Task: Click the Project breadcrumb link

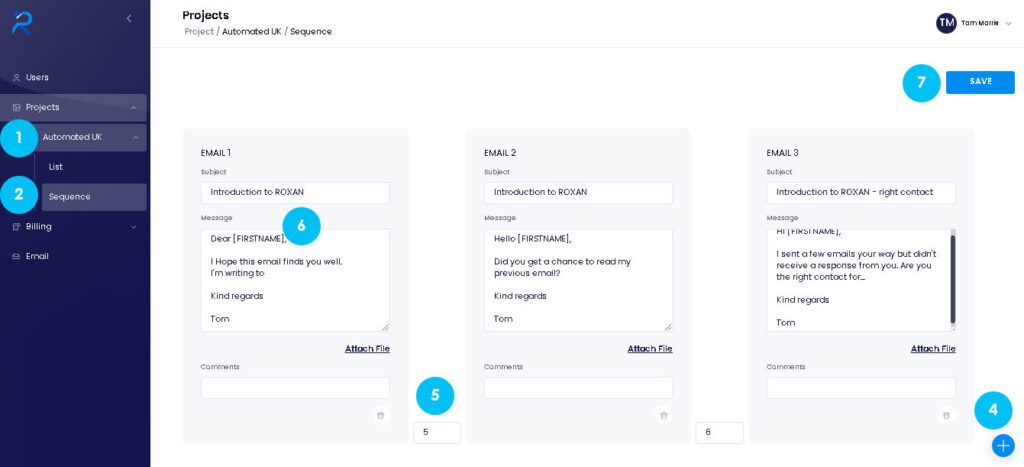Action: [199, 31]
